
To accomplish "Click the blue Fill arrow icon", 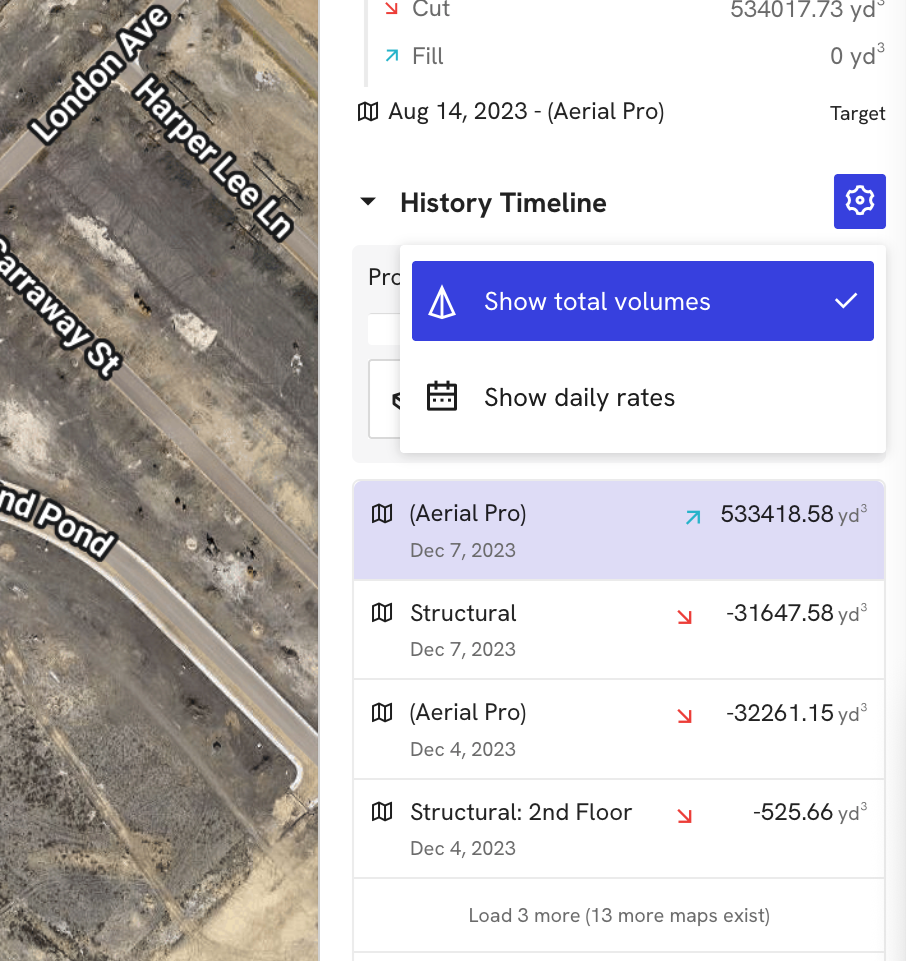I will pyautogui.click(x=391, y=57).
